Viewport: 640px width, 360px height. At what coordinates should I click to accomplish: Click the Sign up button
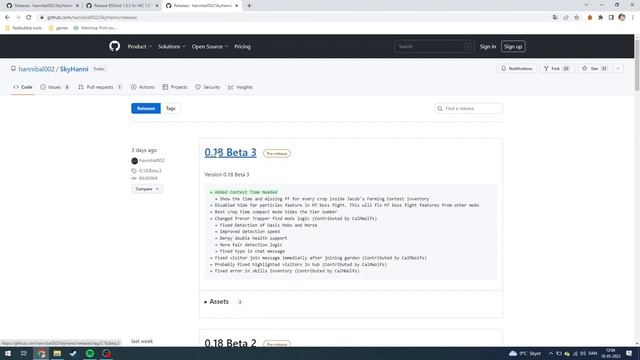(x=513, y=47)
